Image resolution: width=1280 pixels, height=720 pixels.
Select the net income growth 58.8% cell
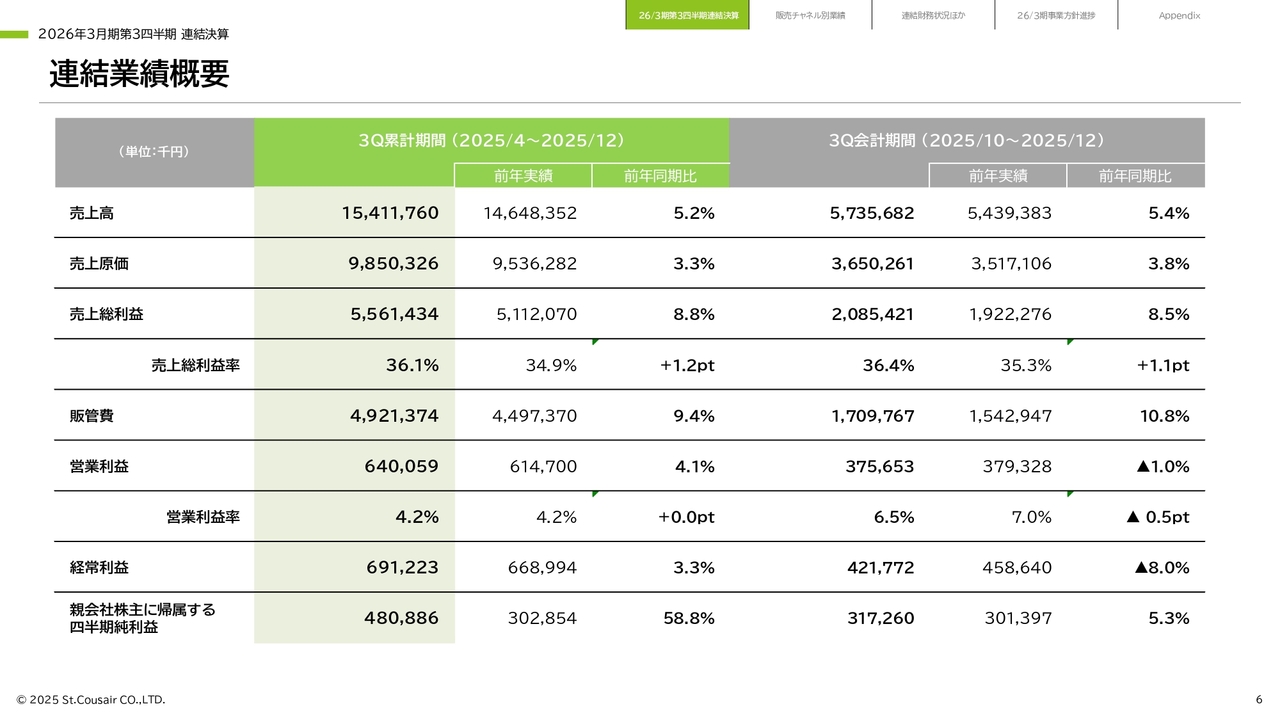point(688,618)
